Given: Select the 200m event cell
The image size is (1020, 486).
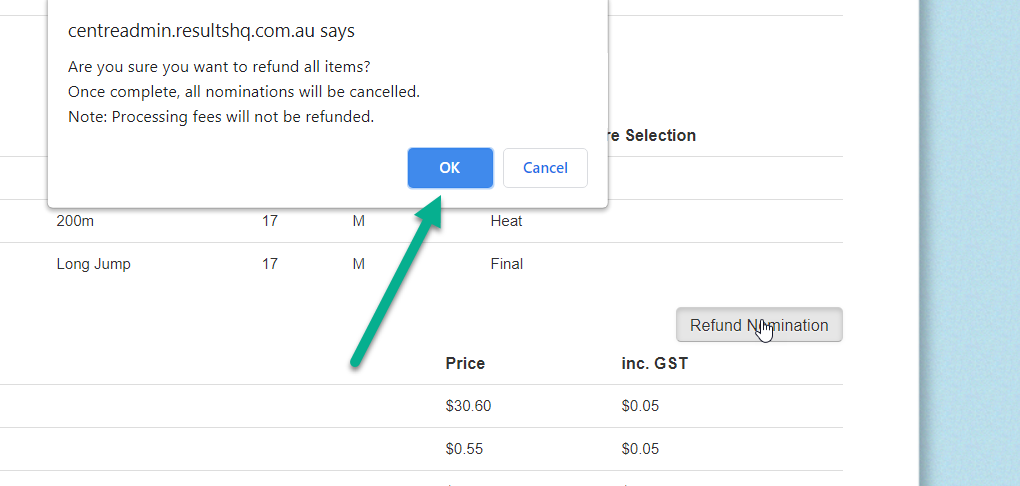Looking at the screenshot, I should coord(75,221).
